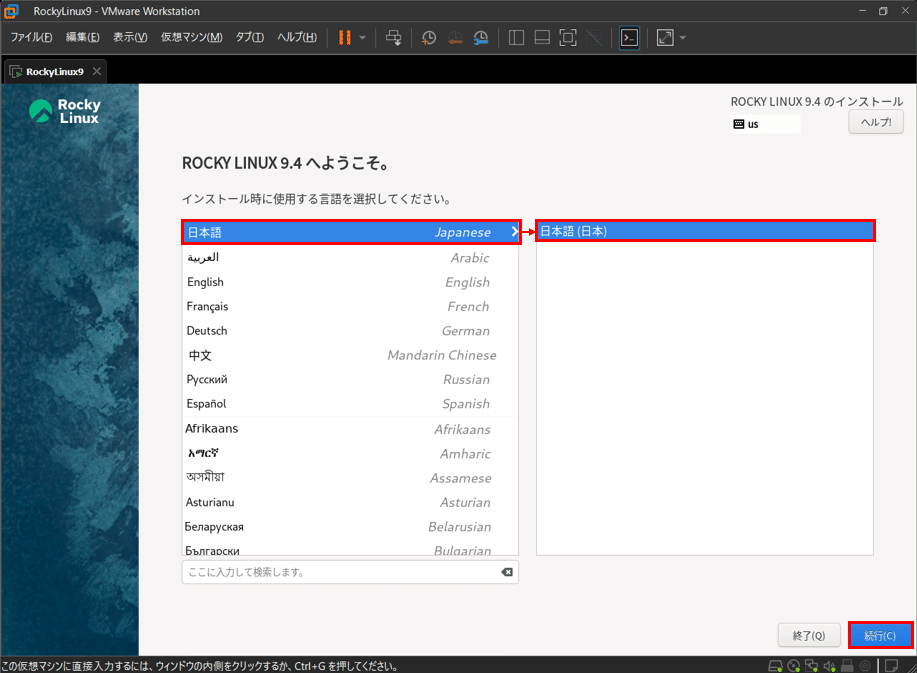Viewport: 917px width, 673px height.
Task: Open the 編集(E) menu
Action: click(82, 37)
